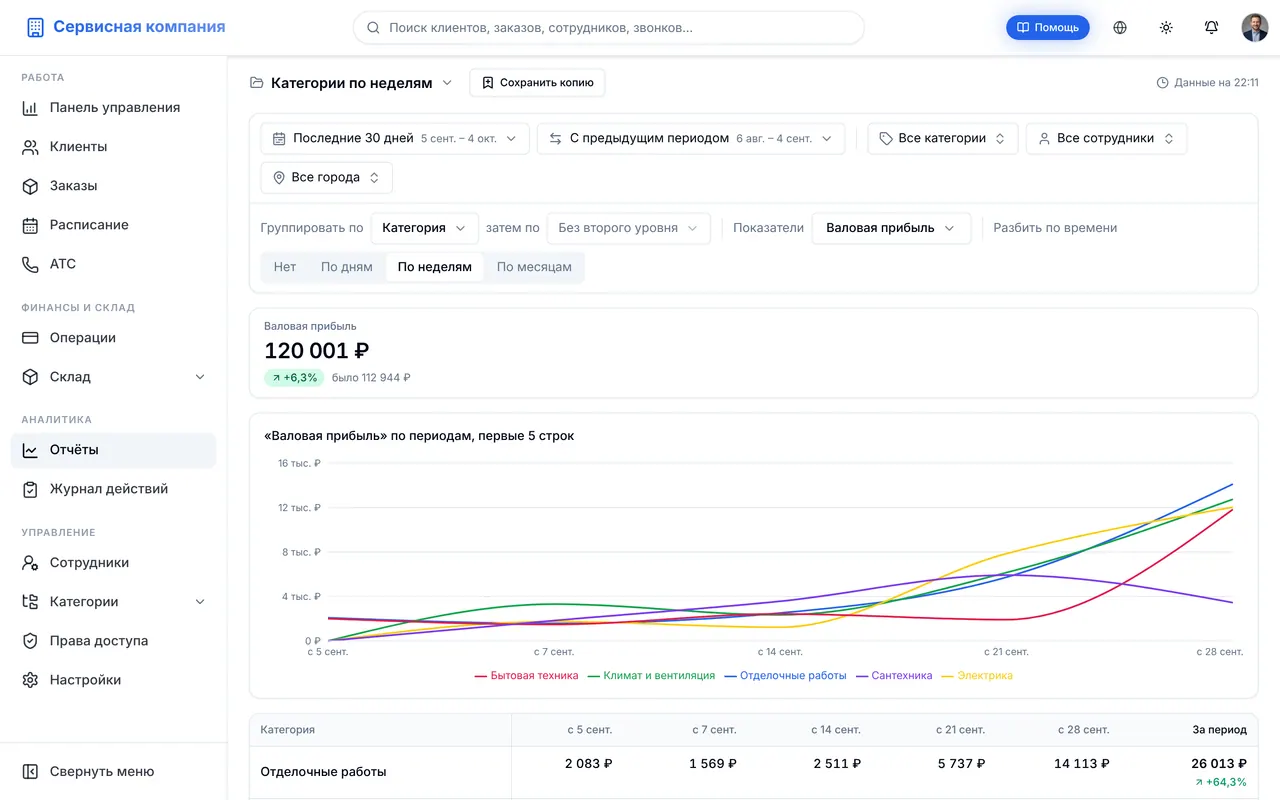The width and height of the screenshot is (1280, 800).
Task: Click the company building logo icon
Action: (35, 28)
